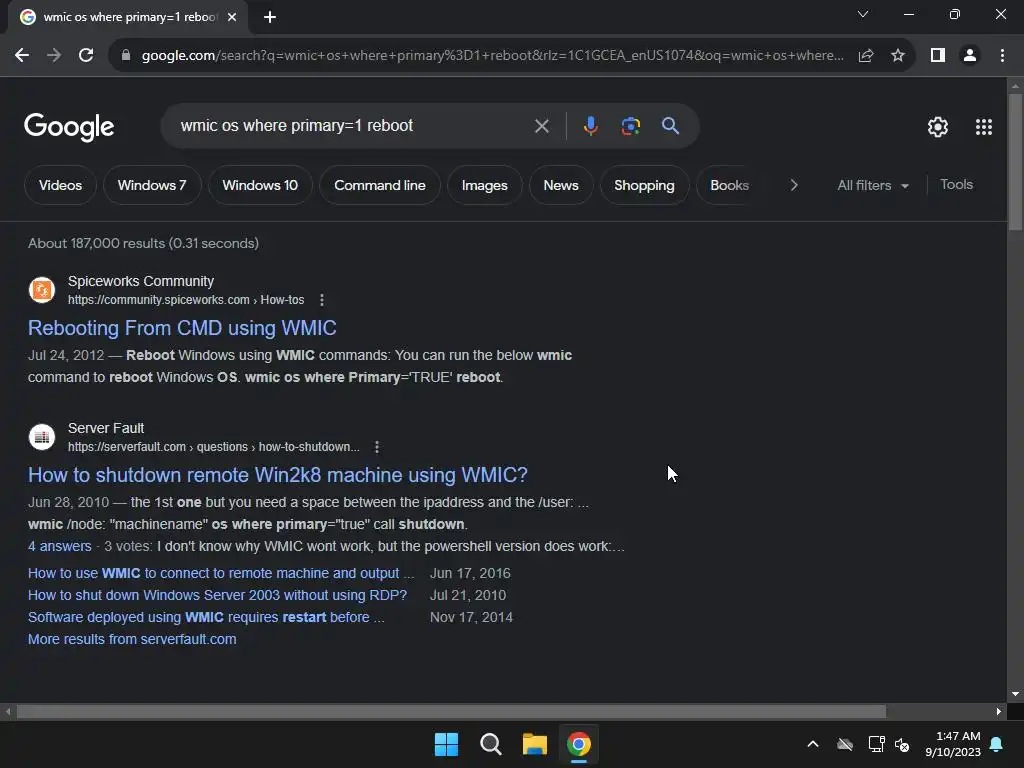
Task: Select the Windows 7 filter chip
Action: click(152, 185)
